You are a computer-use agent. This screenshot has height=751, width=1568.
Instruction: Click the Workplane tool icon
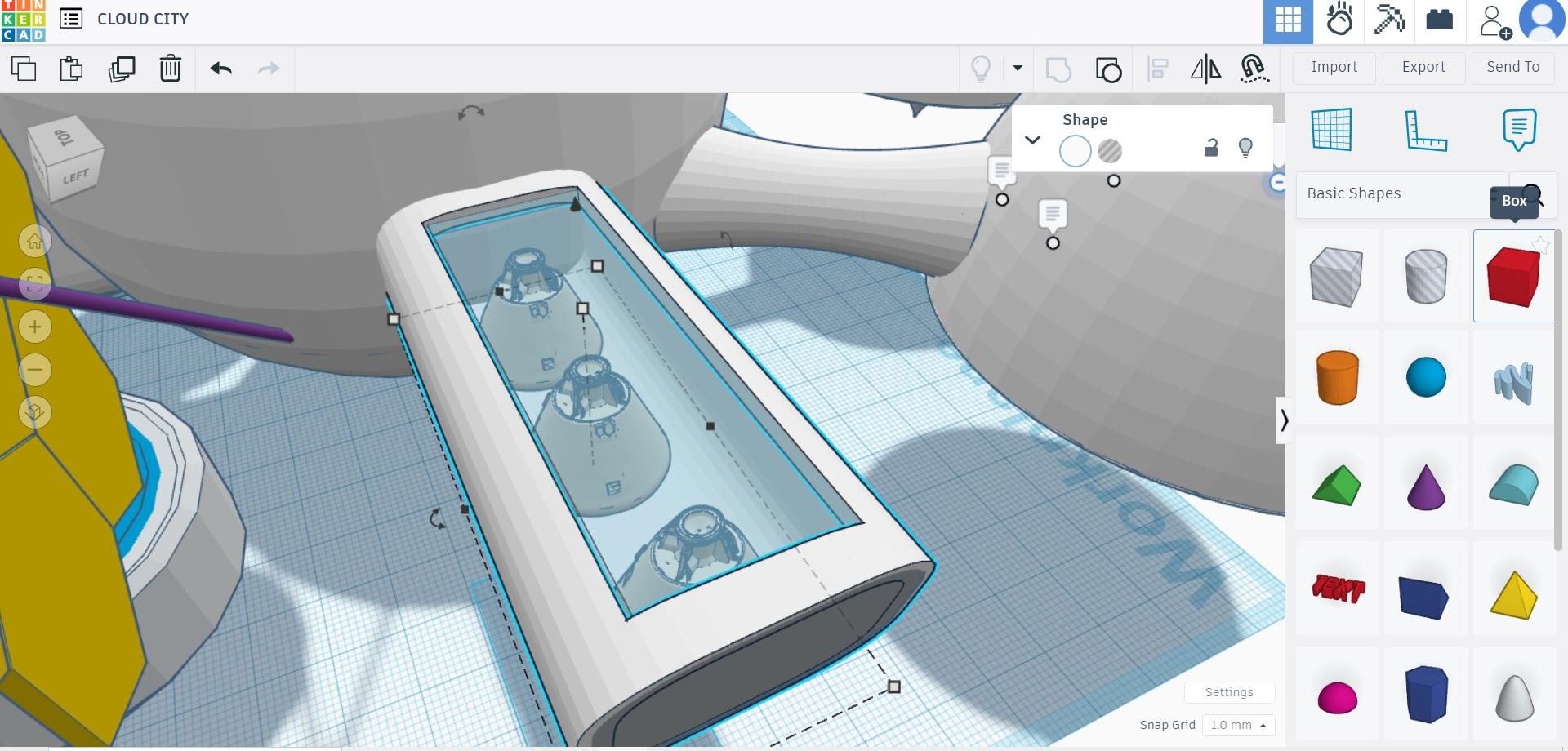tap(1332, 129)
